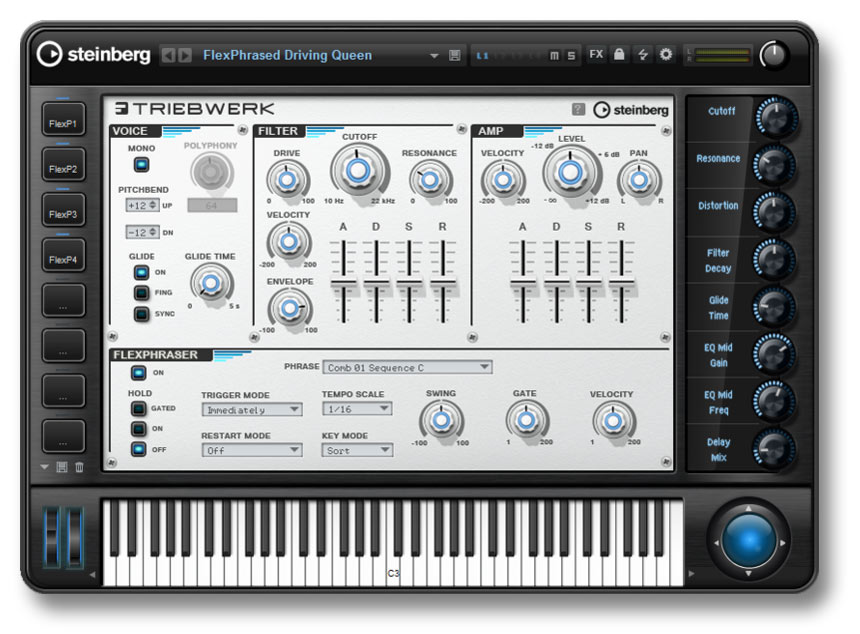Click the previous preset arrow button

168,55
